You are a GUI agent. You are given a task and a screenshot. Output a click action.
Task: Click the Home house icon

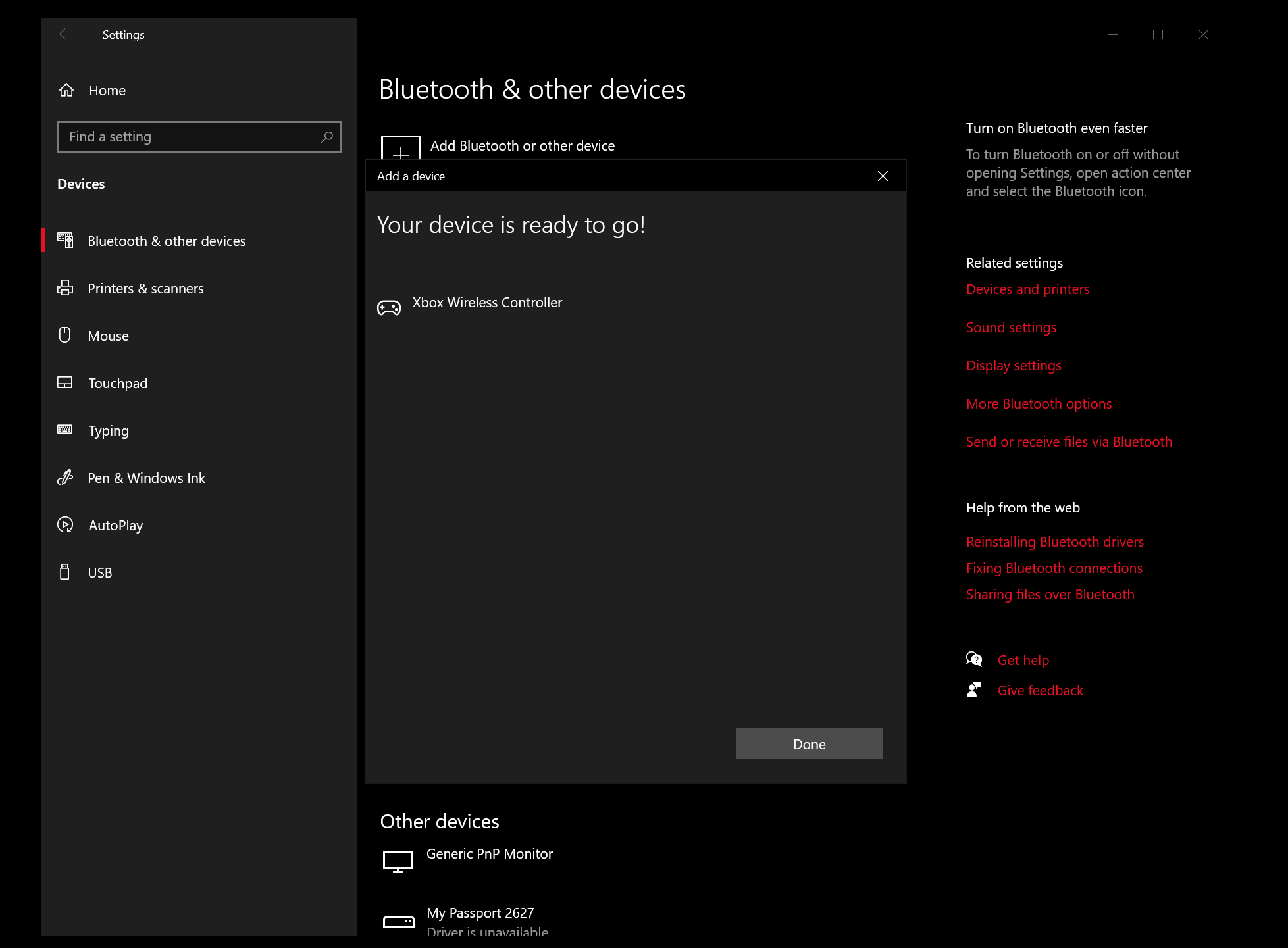click(66, 90)
